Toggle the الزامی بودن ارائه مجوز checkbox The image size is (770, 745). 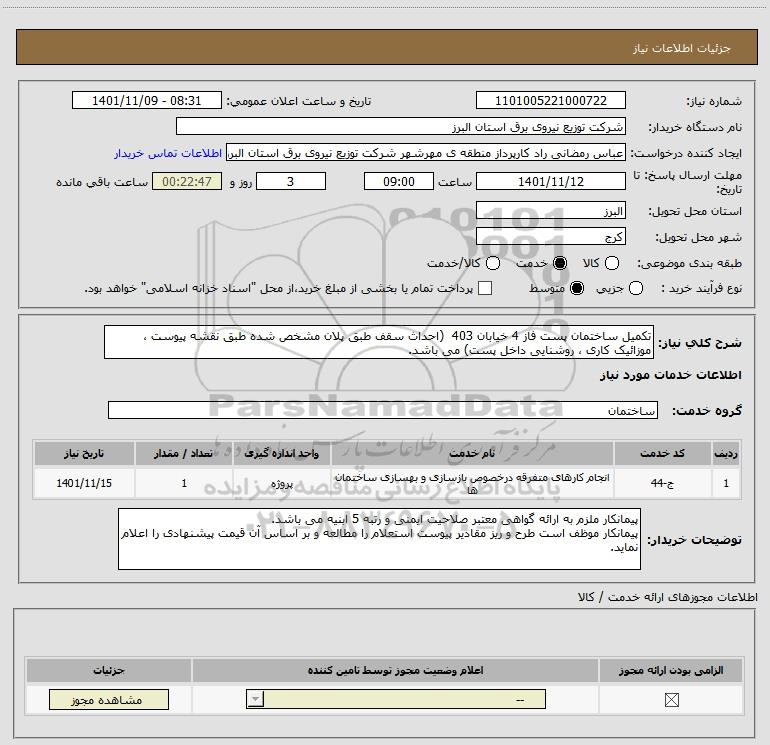click(671, 700)
